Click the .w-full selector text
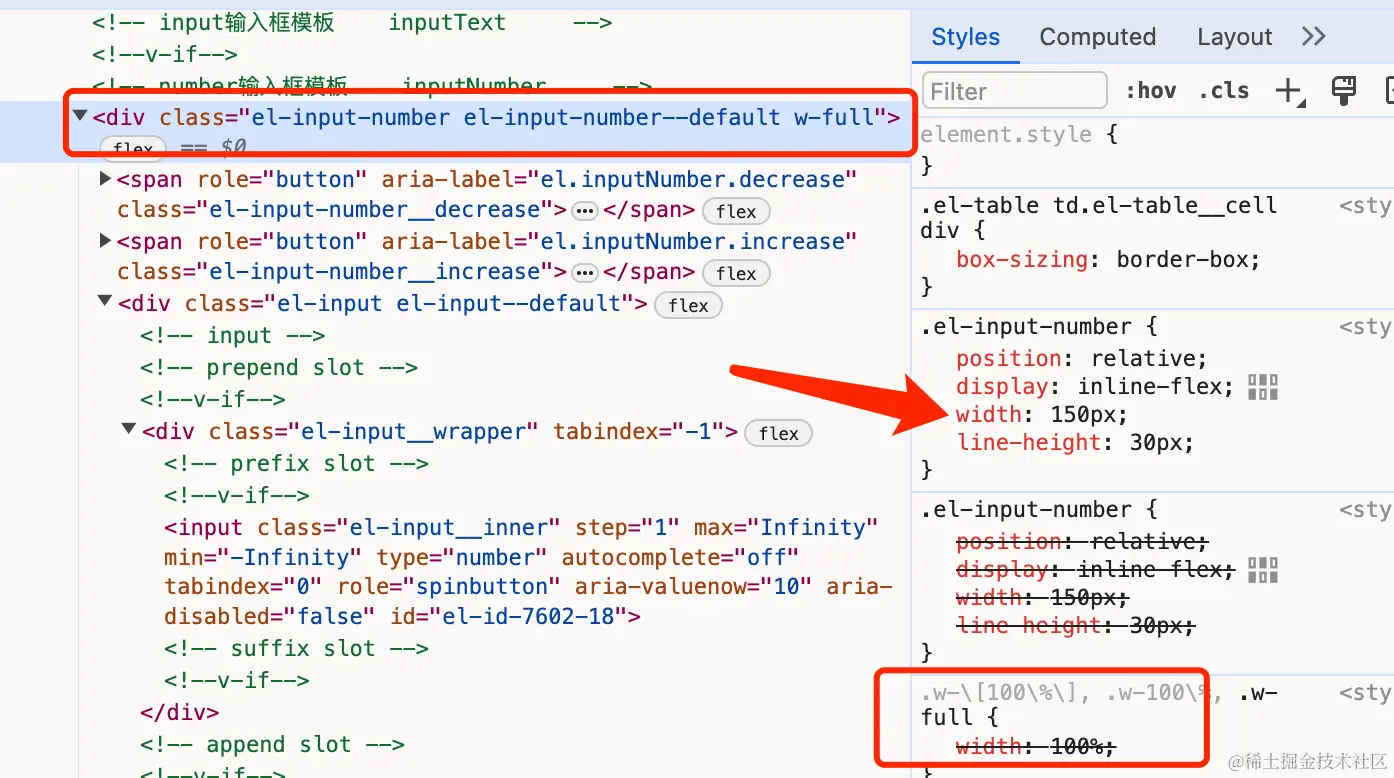The height and width of the screenshot is (778, 1394). [x=1100, y=704]
